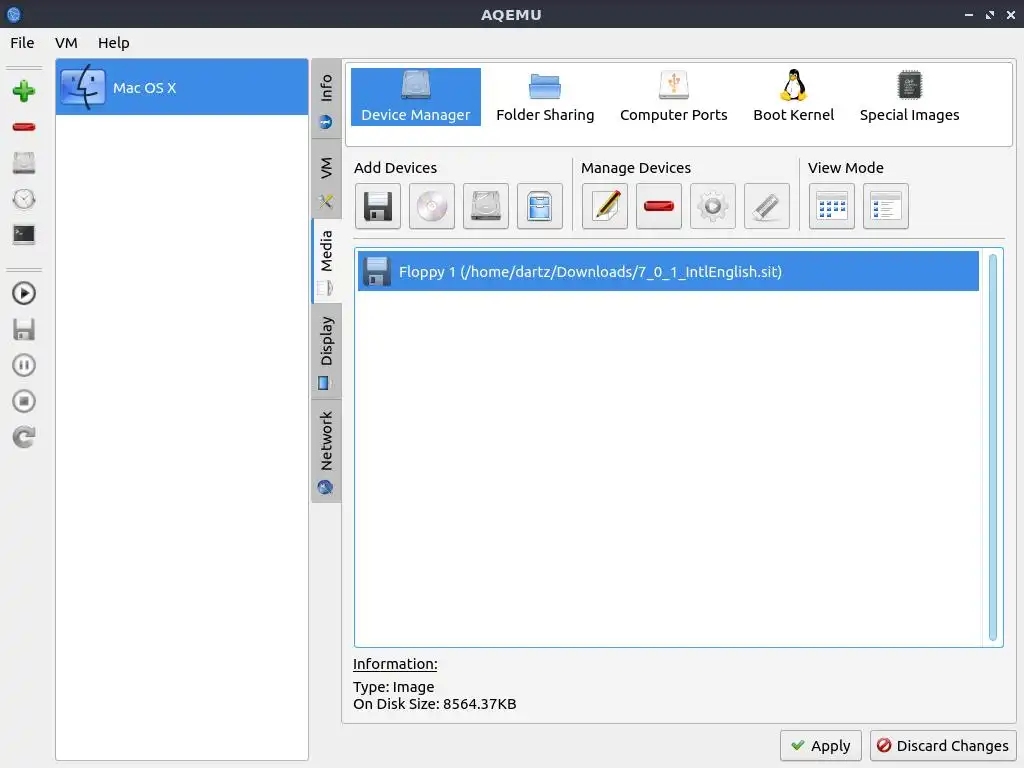The width and height of the screenshot is (1024, 768).
Task: Click the floppy Save VM state icon in left toolbar
Action: [24, 329]
